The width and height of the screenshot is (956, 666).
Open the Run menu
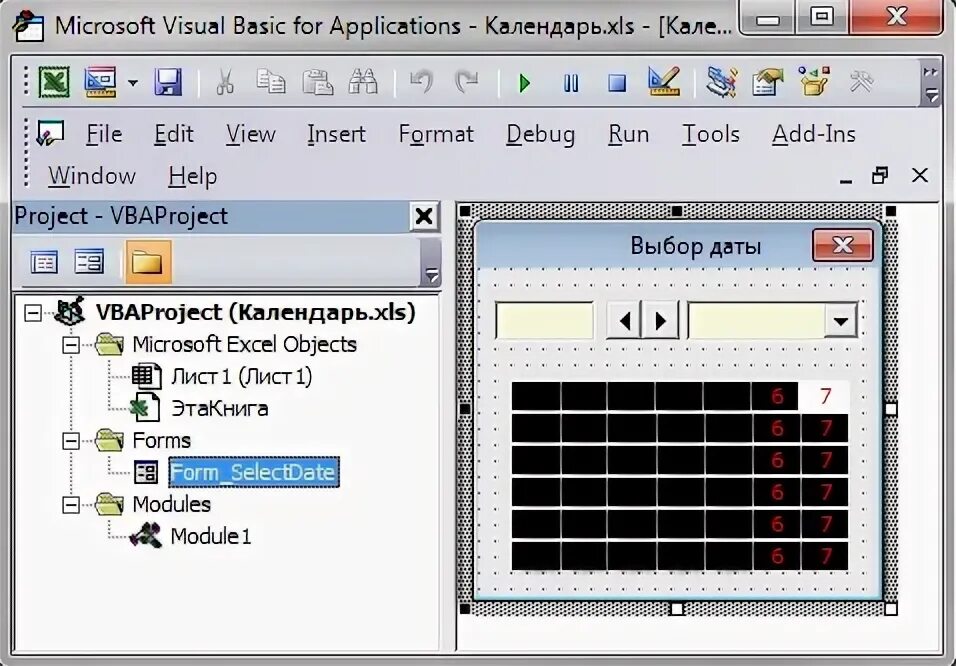[x=629, y=134]
